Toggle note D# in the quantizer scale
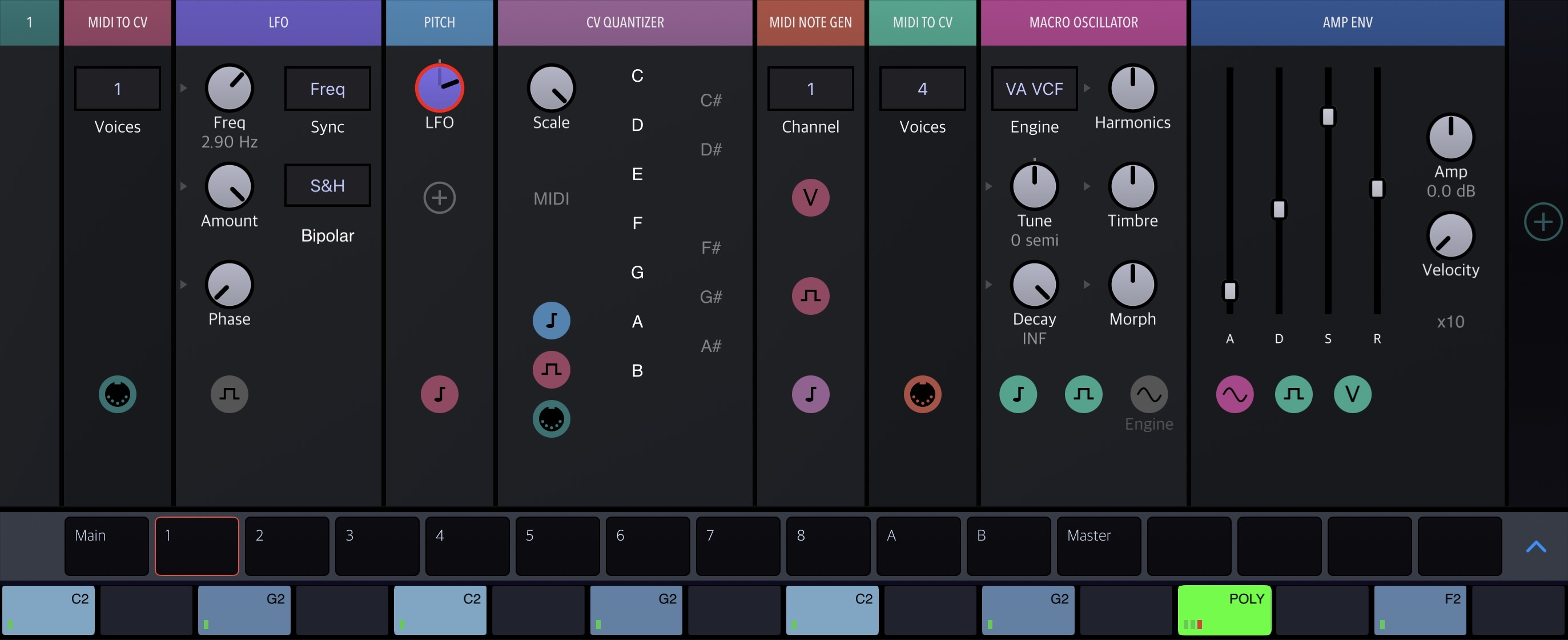This screenshot has height=640, width=1568. [x=711, y=150]
